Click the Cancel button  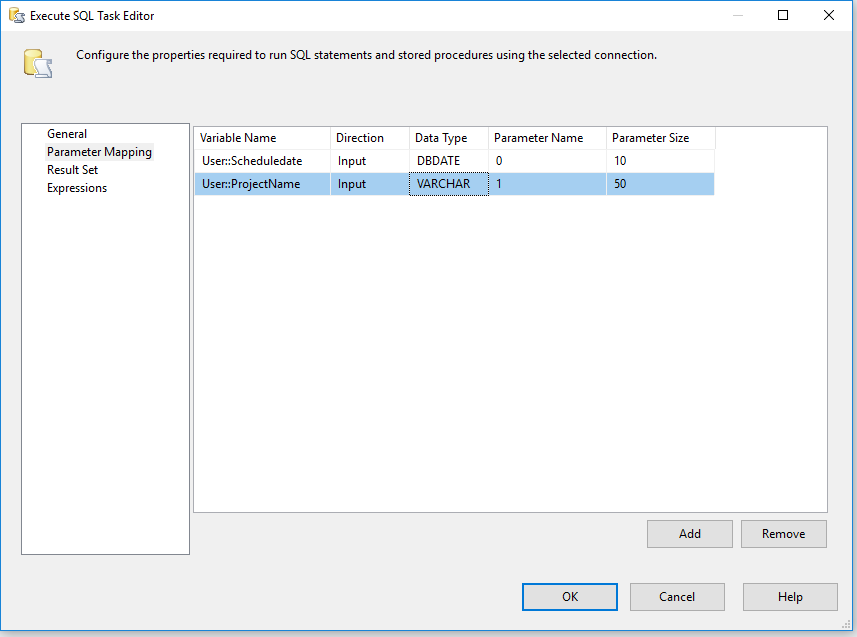677,597
